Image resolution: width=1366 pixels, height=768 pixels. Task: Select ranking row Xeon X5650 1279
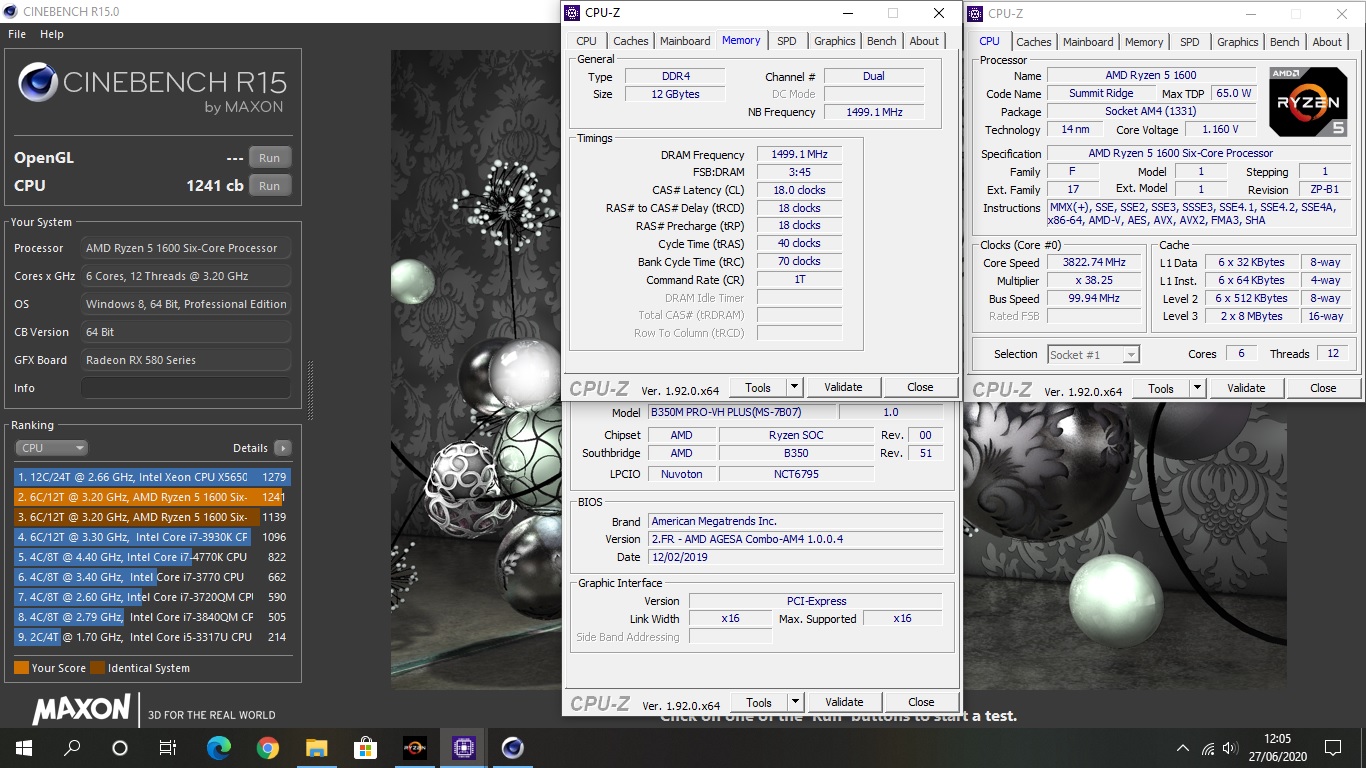tap(152, 477)
